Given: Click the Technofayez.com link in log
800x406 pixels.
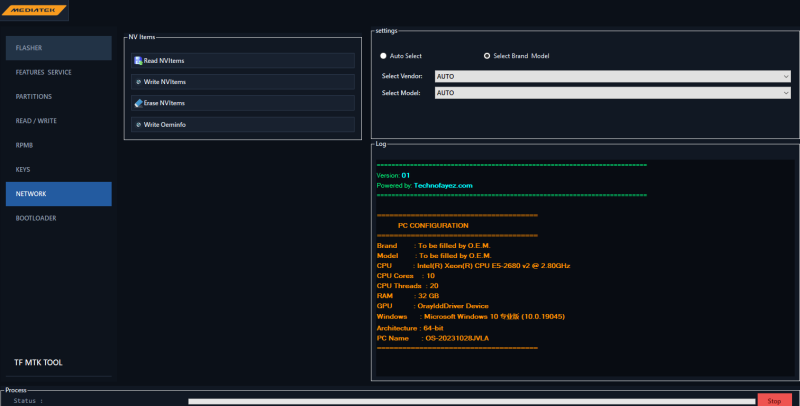Looking at the screenshot, I should tap(443, 186).
